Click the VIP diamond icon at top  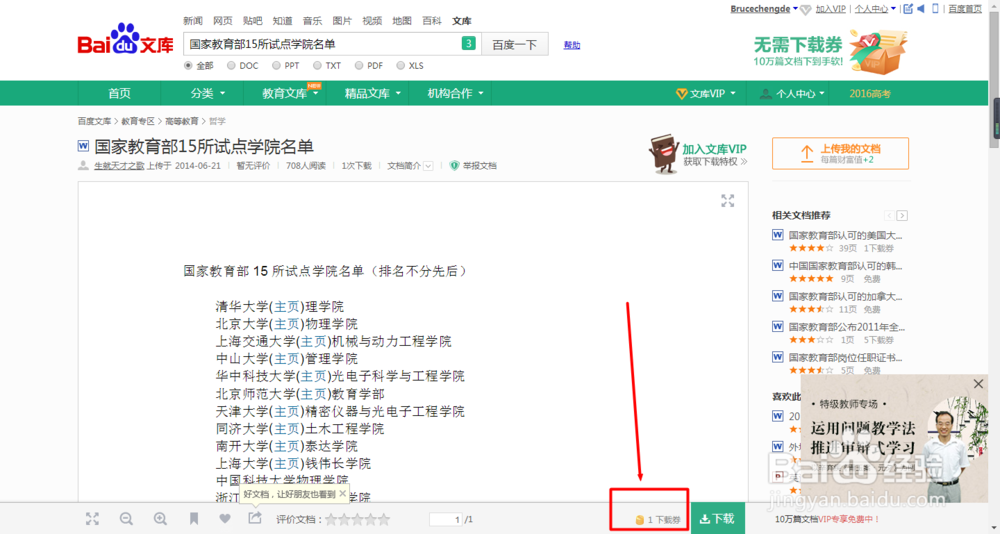805,10
